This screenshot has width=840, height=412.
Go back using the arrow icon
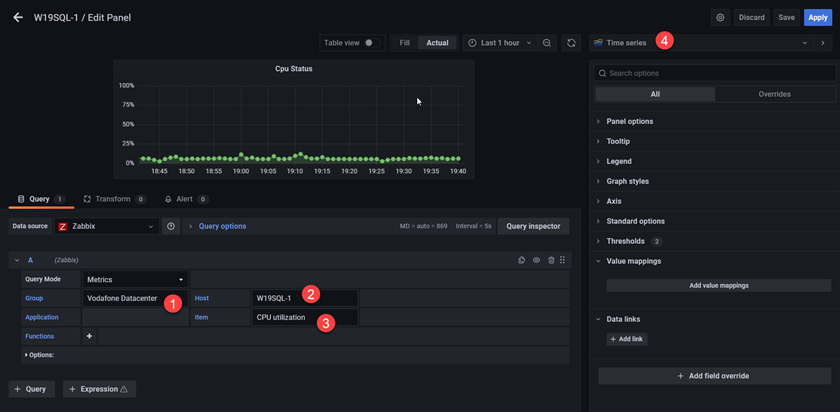(x=18, y=18)
